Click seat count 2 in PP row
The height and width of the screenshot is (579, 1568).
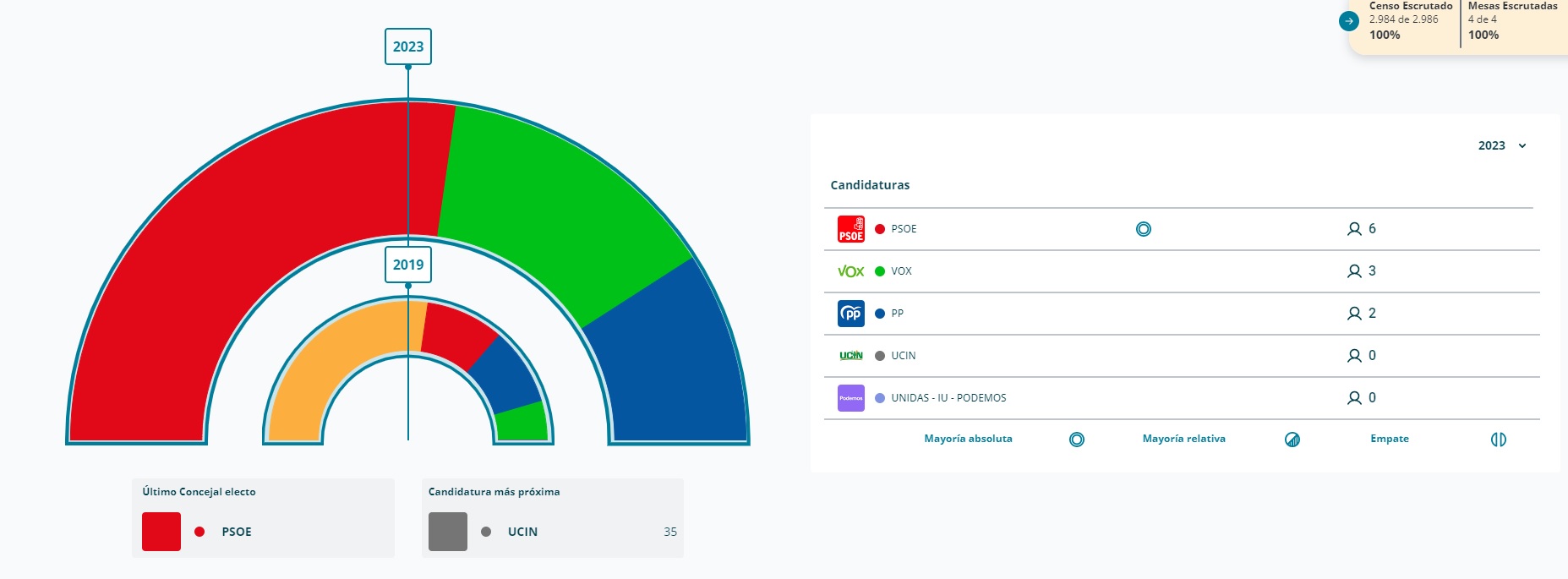(1372, 314)
